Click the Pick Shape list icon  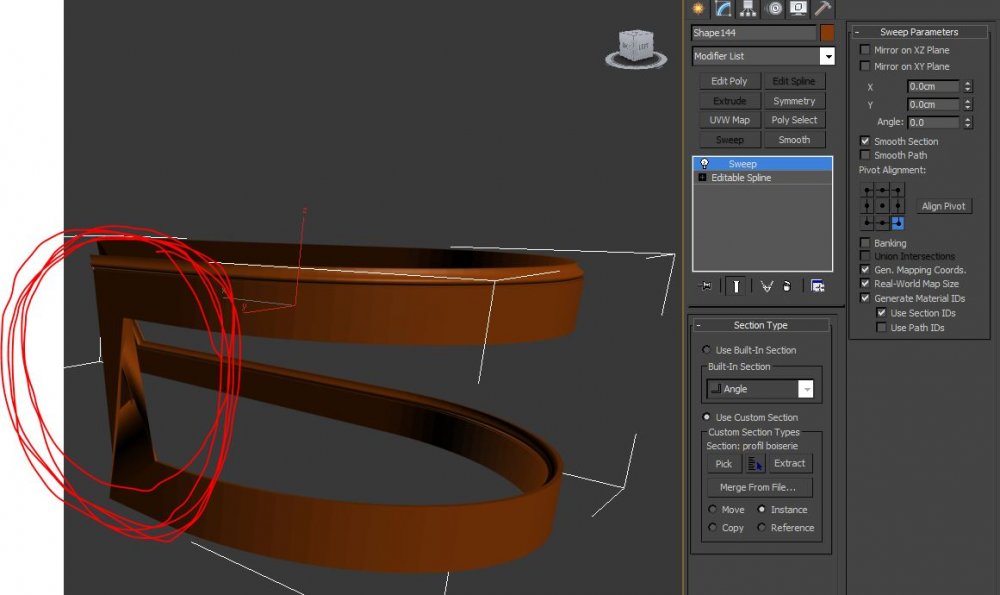click(x=755, y=464)
